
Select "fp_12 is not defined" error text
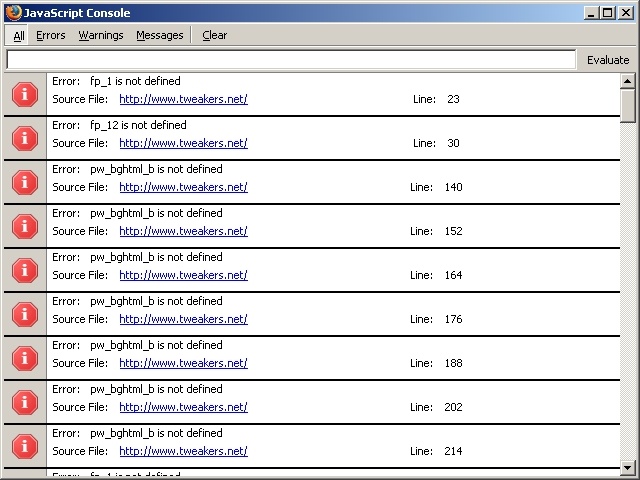(138, 125)
